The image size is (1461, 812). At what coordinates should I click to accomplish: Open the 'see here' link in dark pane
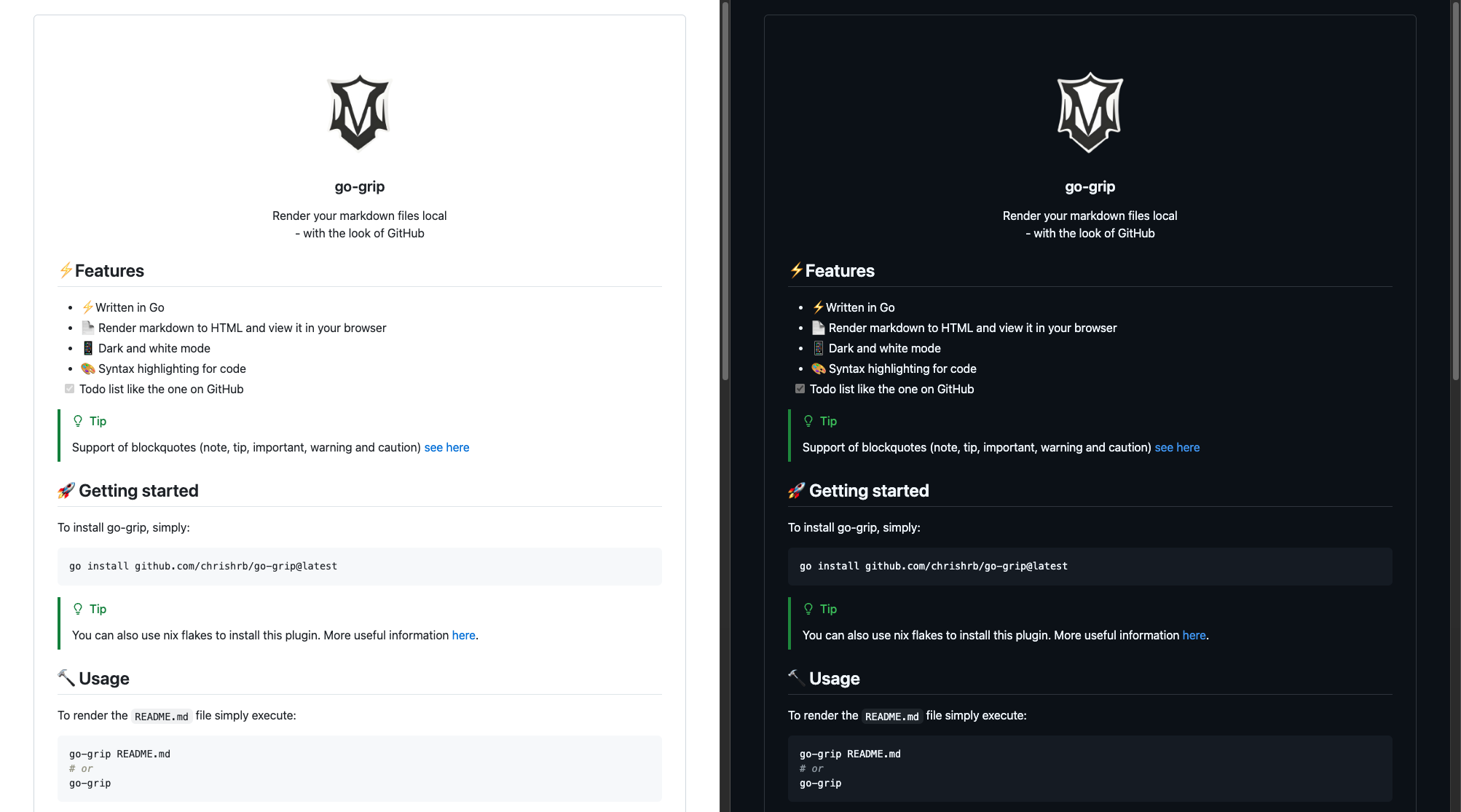pos(1177,447)
